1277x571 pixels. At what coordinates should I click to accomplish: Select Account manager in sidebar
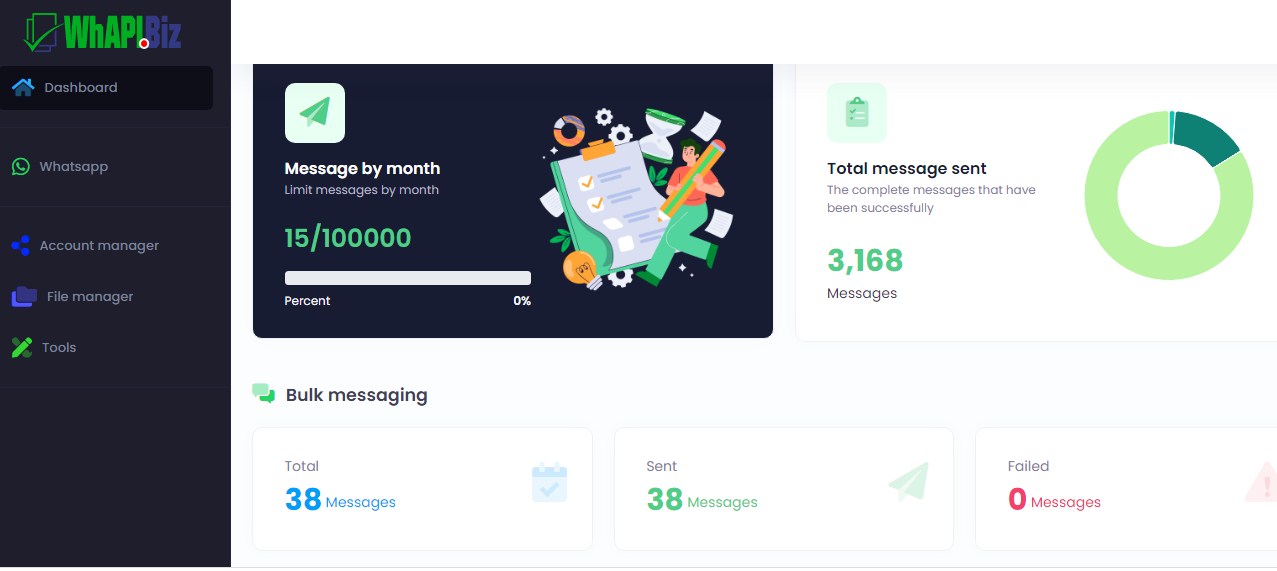pos(106,245)
